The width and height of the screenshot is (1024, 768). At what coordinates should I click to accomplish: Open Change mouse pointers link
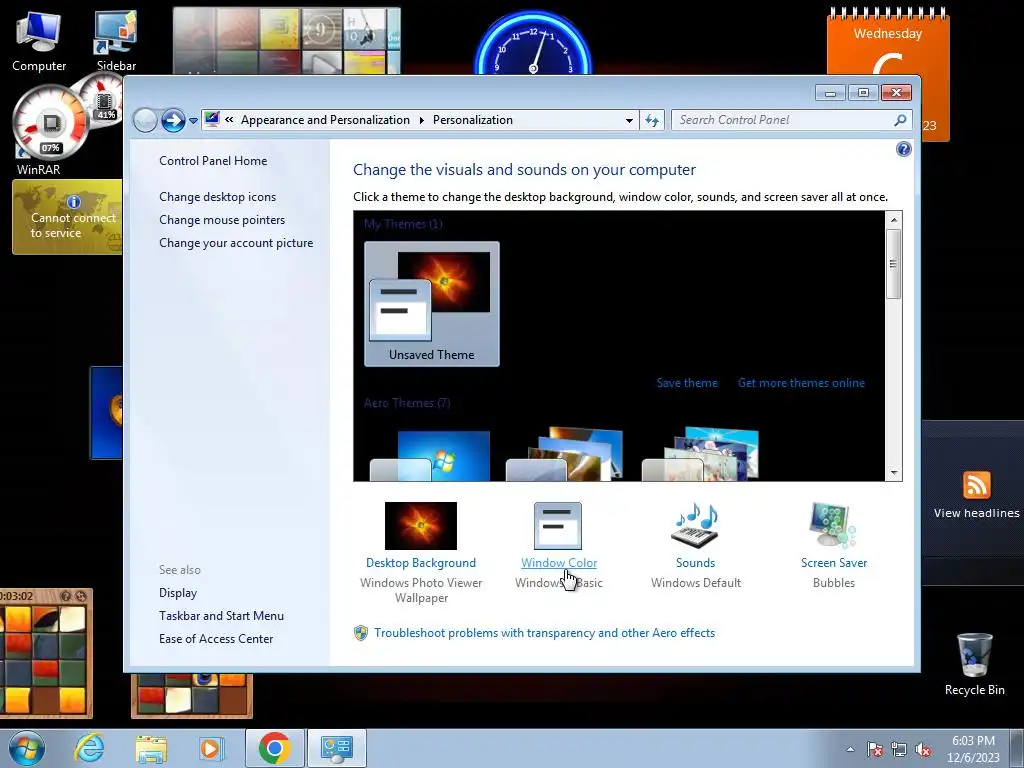tap(222, 219)
